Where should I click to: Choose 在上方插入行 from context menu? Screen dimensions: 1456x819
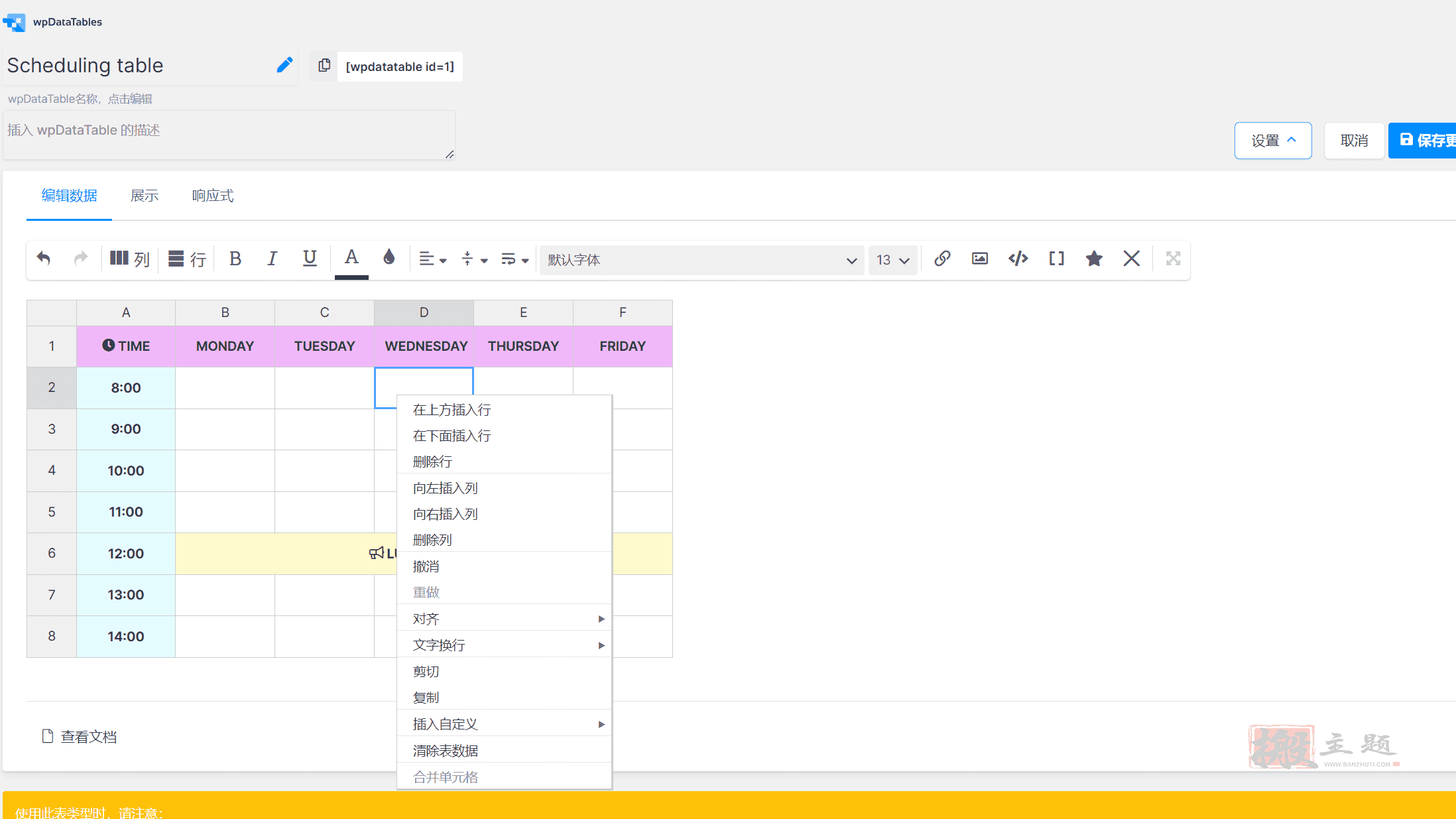click(504, 410)
